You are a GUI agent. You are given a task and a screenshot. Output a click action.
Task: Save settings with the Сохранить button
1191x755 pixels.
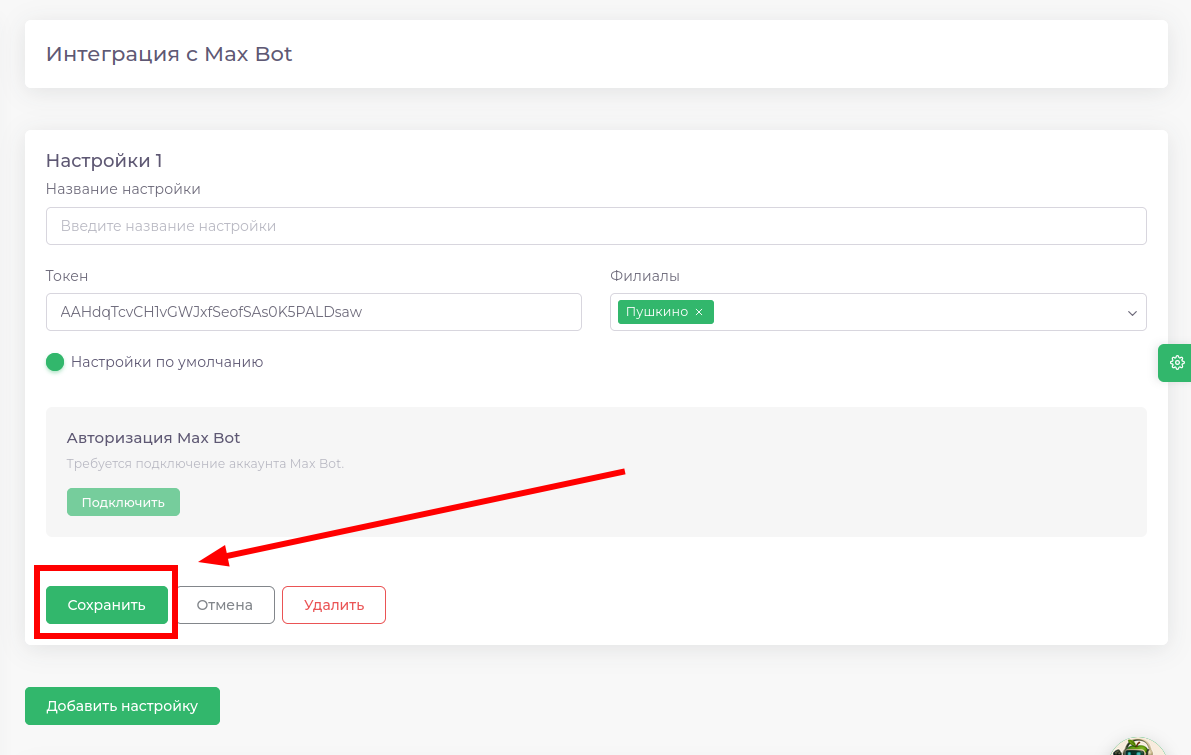coord(106,605)
